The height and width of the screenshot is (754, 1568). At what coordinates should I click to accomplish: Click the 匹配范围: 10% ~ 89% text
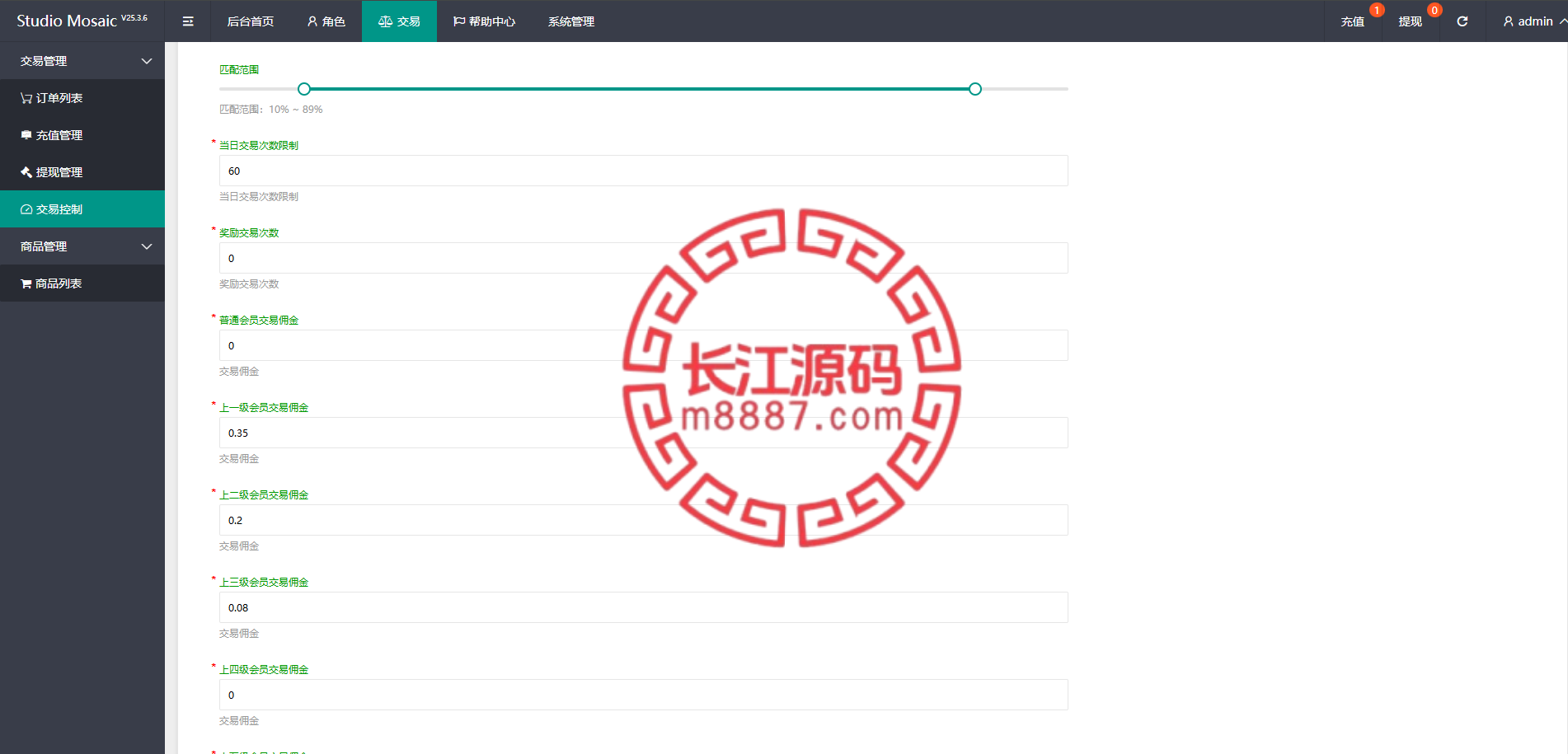tap(271, 110)
